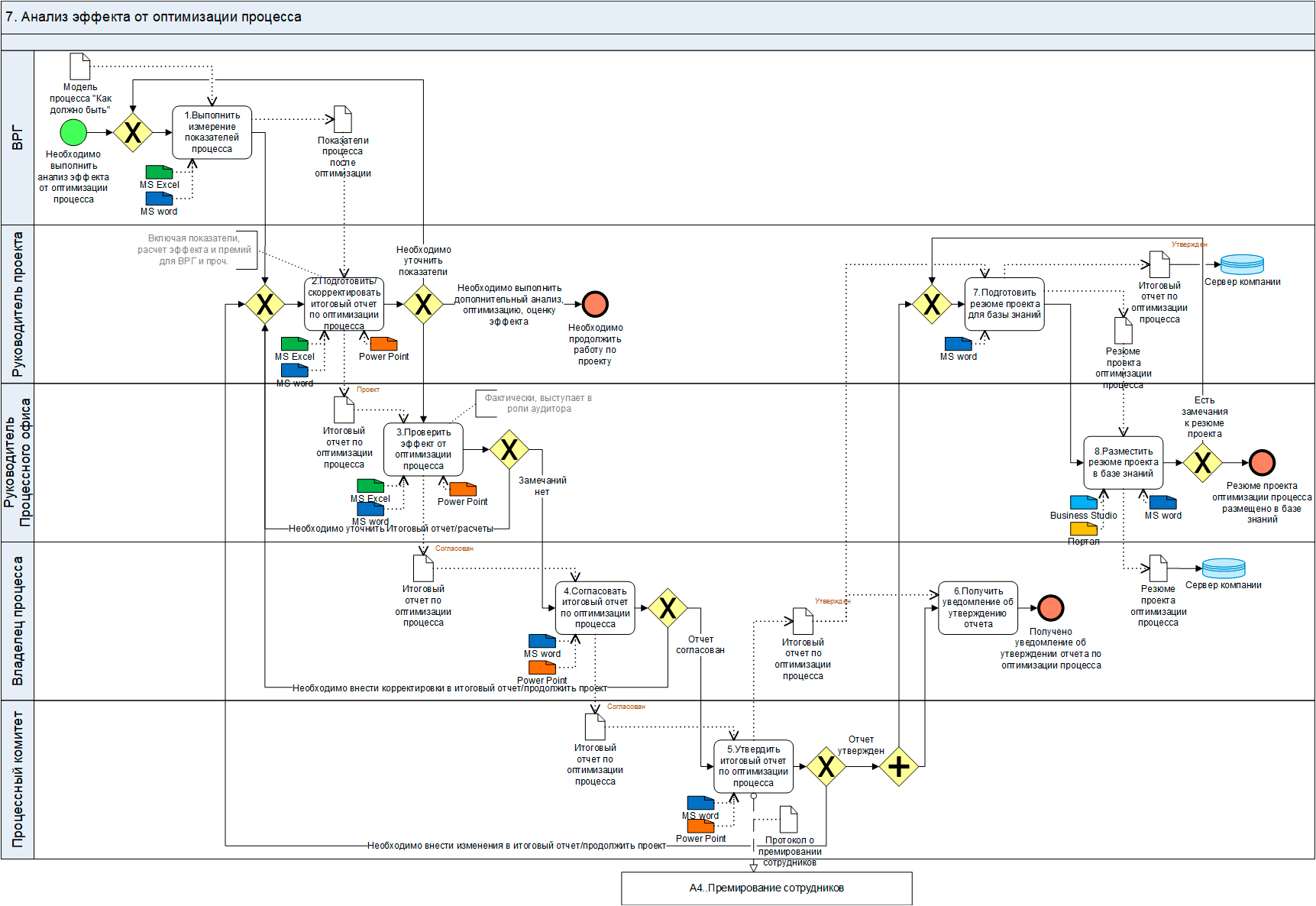Select end event "Необходимо продолжить работу по проекту"
Viewport: 1316px width, 906px height.
coord(595,304)
